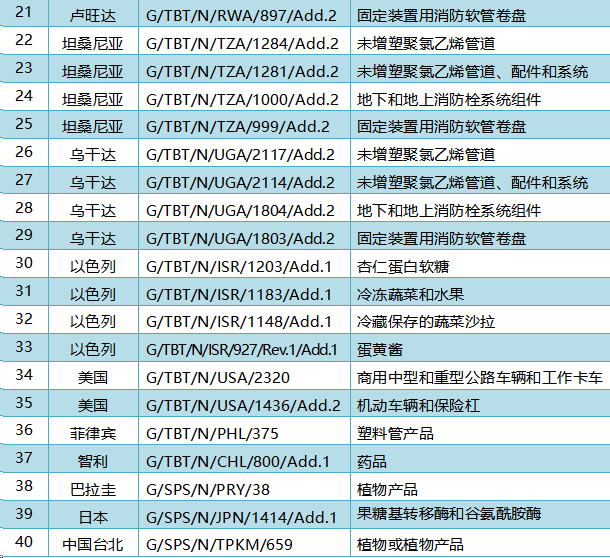Click product cell 杏仁蛋白软糖

pos(480,264)
